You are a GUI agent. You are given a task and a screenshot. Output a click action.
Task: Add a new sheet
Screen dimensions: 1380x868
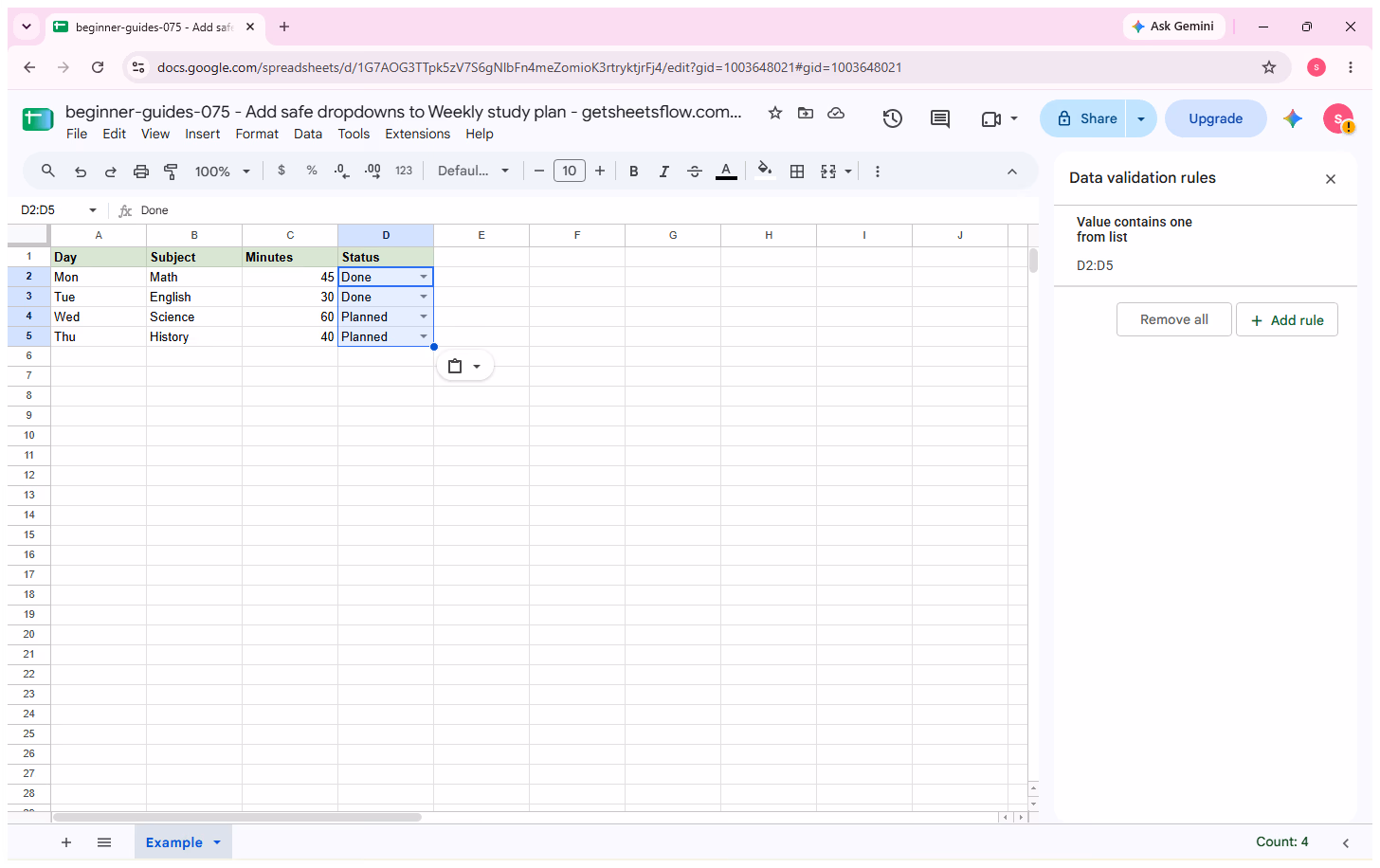pos(66,842)
